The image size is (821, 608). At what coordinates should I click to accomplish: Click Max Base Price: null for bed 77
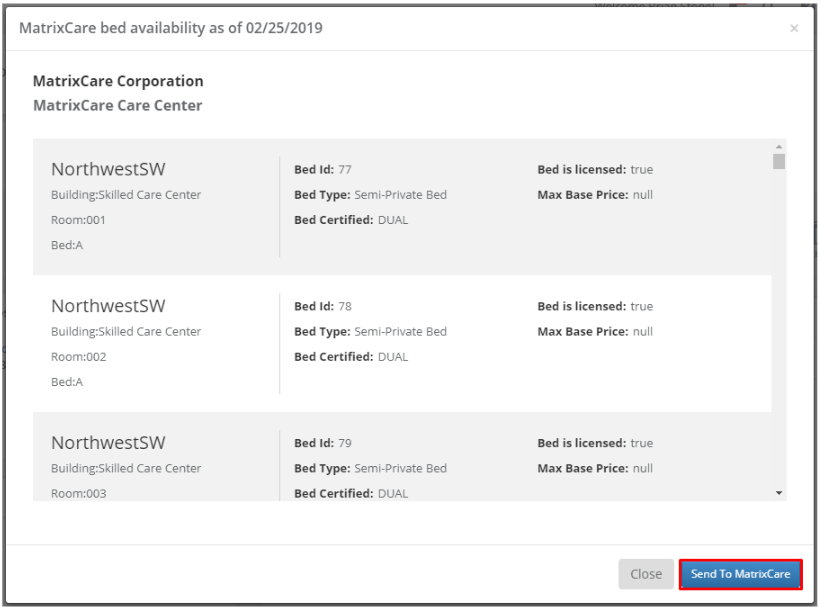click(x=595, y=195)
